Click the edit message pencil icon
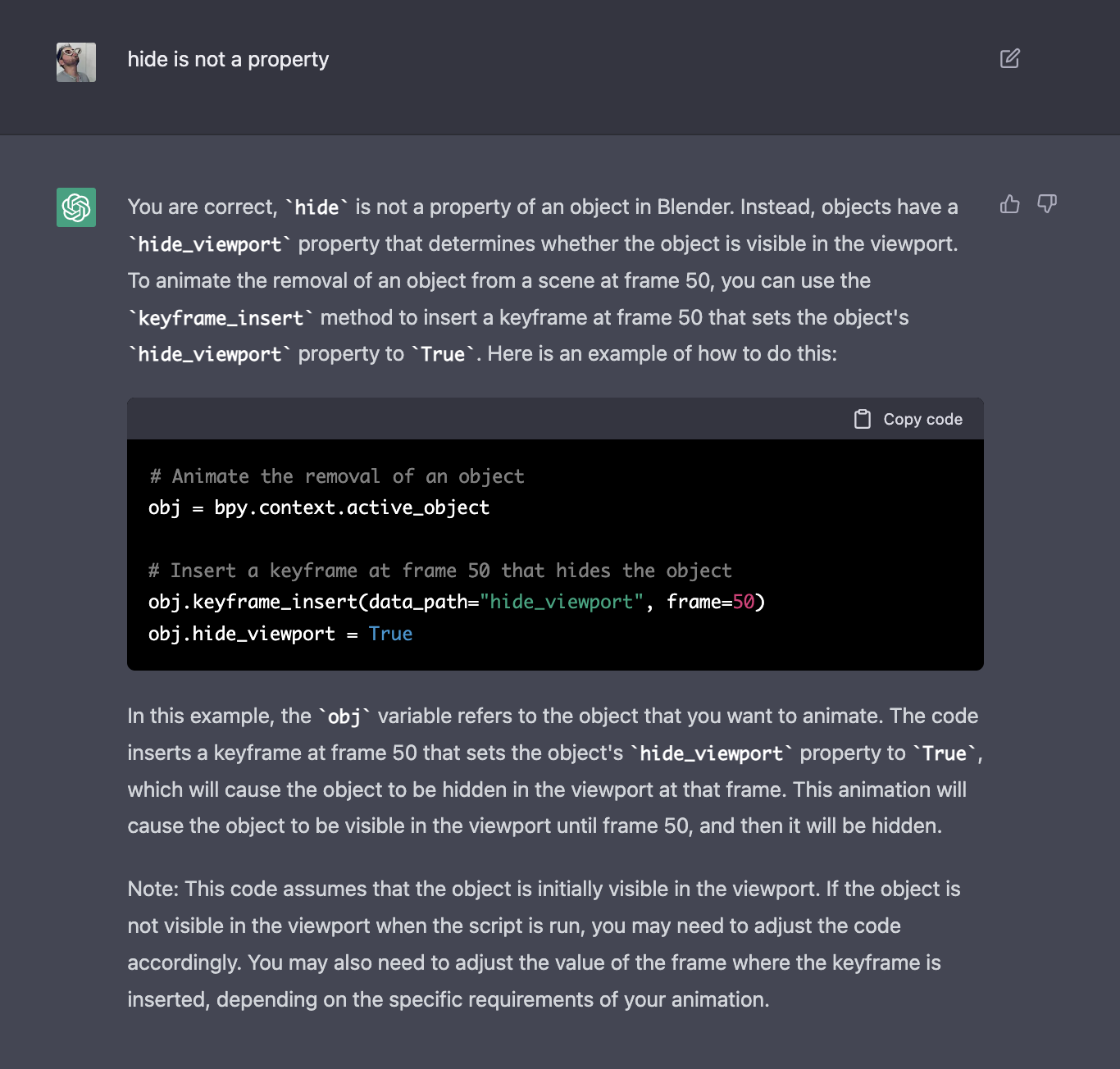This screenshot has width=1120, height=1069. (x=1009, y=59)
